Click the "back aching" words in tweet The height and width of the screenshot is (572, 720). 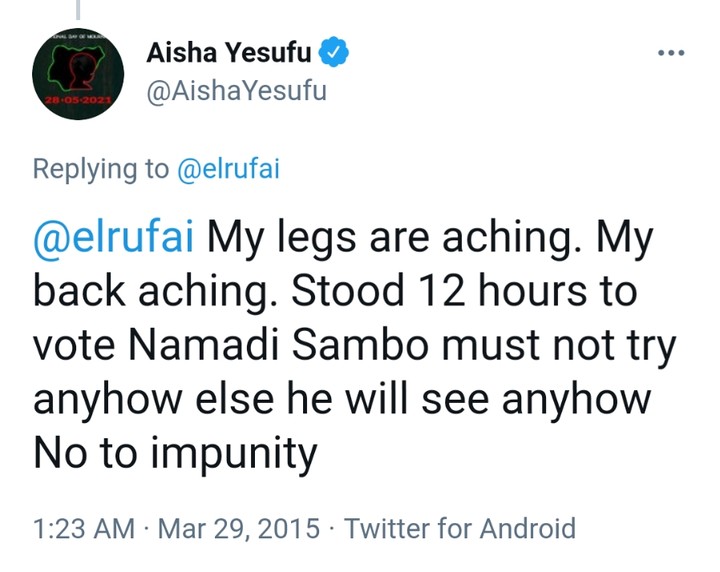point(145,295)
